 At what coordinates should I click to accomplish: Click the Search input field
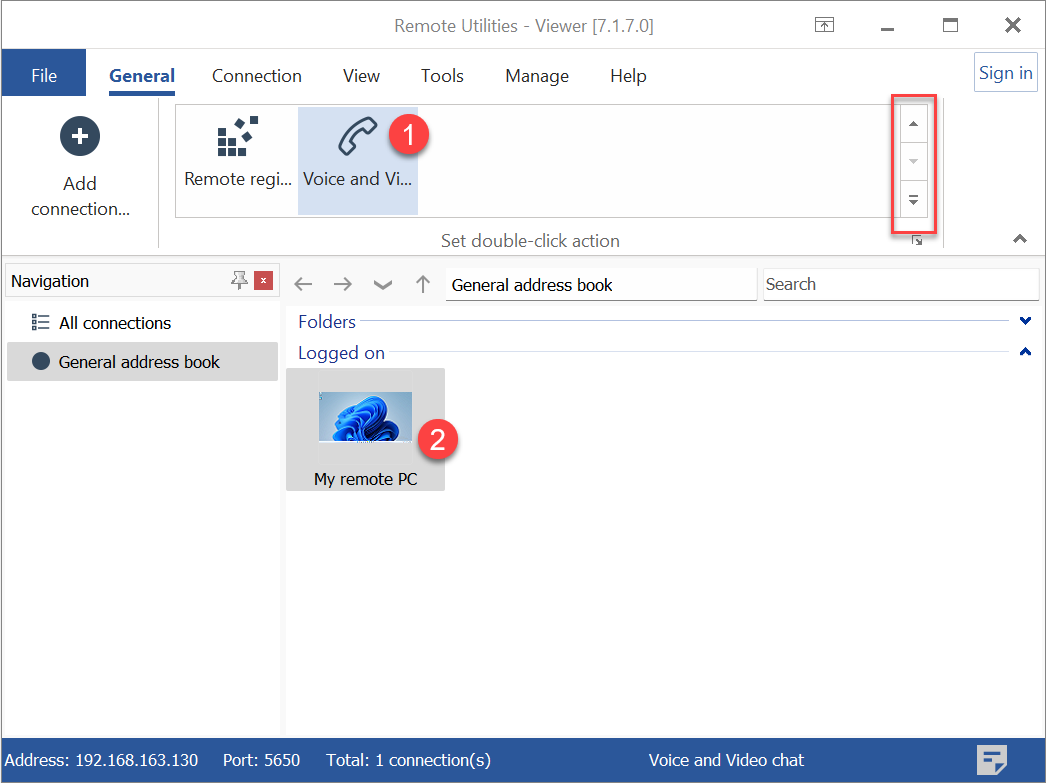click(900, 285)
